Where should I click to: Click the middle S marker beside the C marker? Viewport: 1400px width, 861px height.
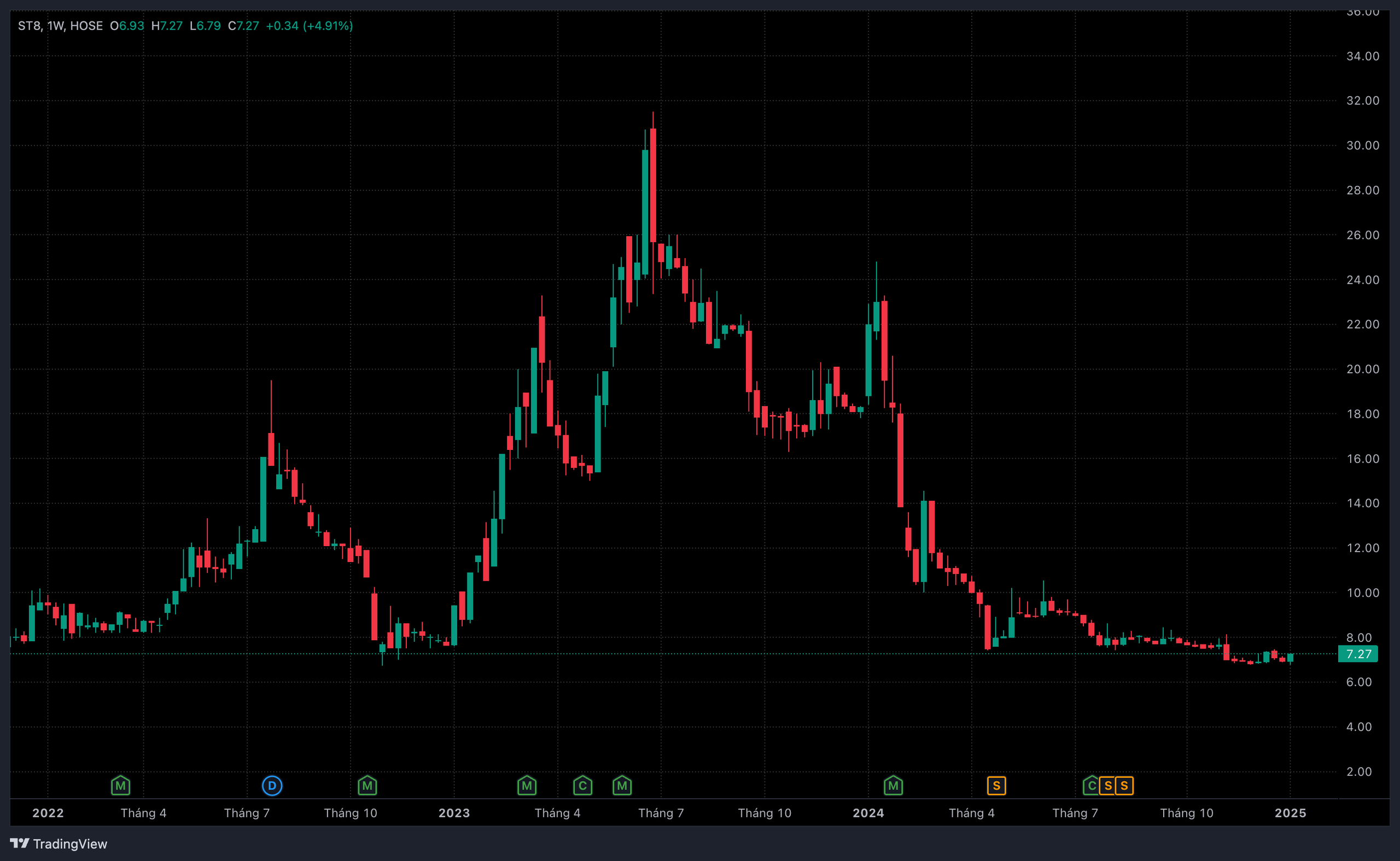point(1108,786)
